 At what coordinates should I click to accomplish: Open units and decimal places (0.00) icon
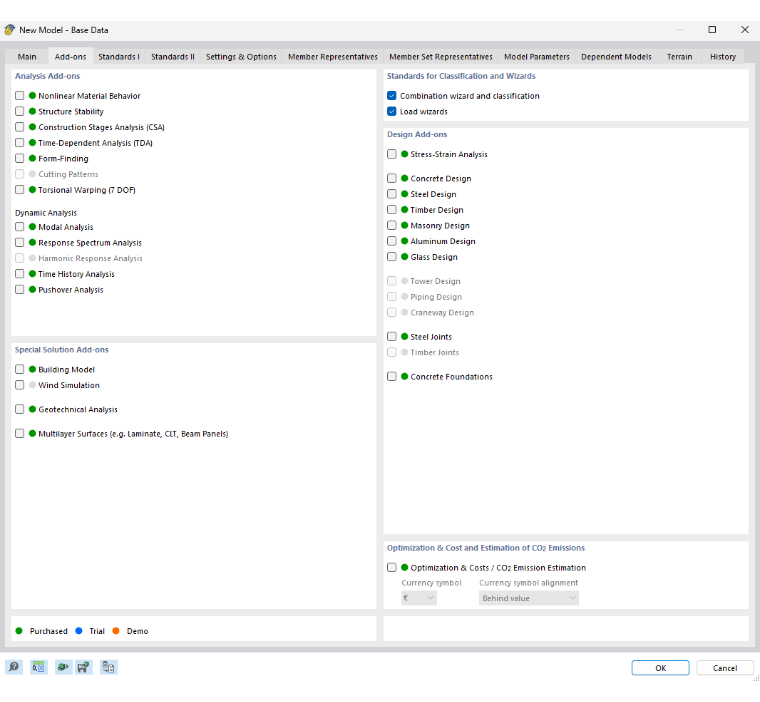pyautogui.click(x=38, y=667)
